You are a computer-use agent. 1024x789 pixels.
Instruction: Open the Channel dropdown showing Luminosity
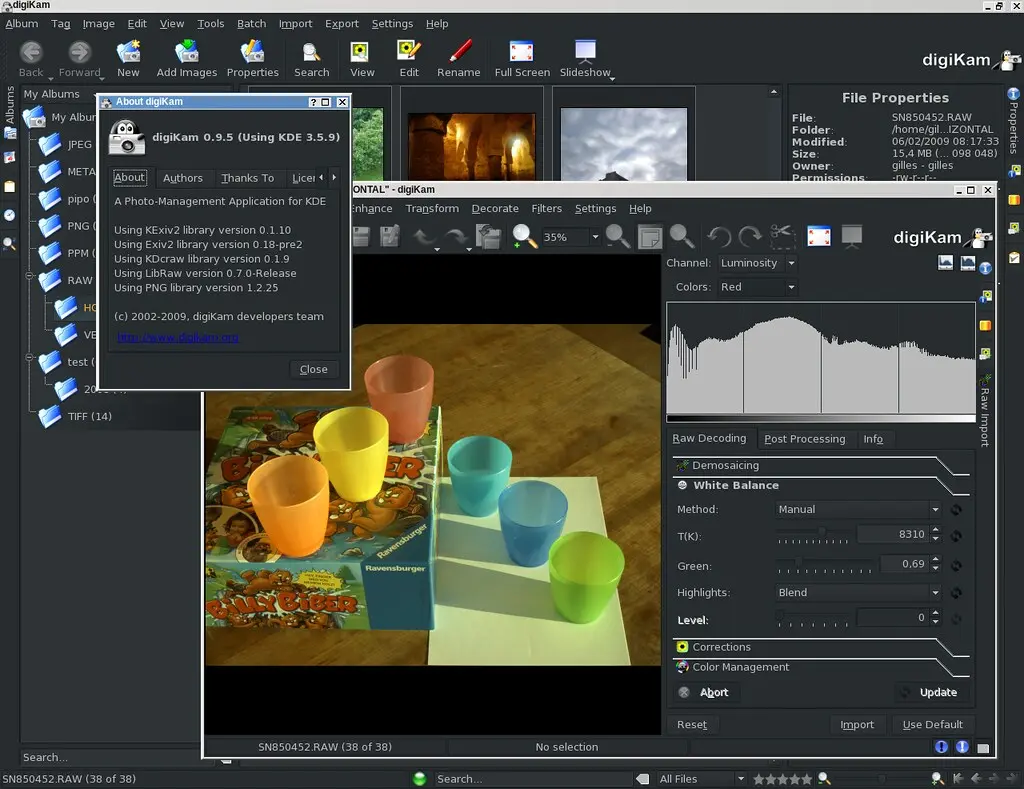[x=756, y=262]
